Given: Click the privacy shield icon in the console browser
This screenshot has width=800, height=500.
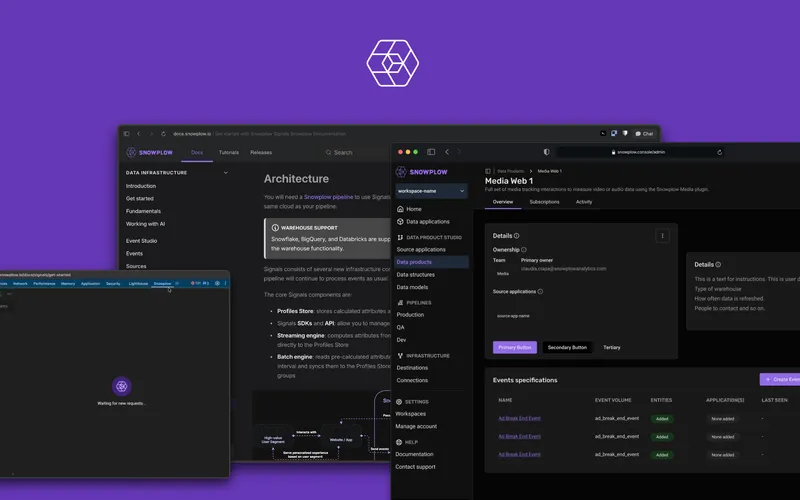Looking at the screenshot, I should (x=546, y=152).
